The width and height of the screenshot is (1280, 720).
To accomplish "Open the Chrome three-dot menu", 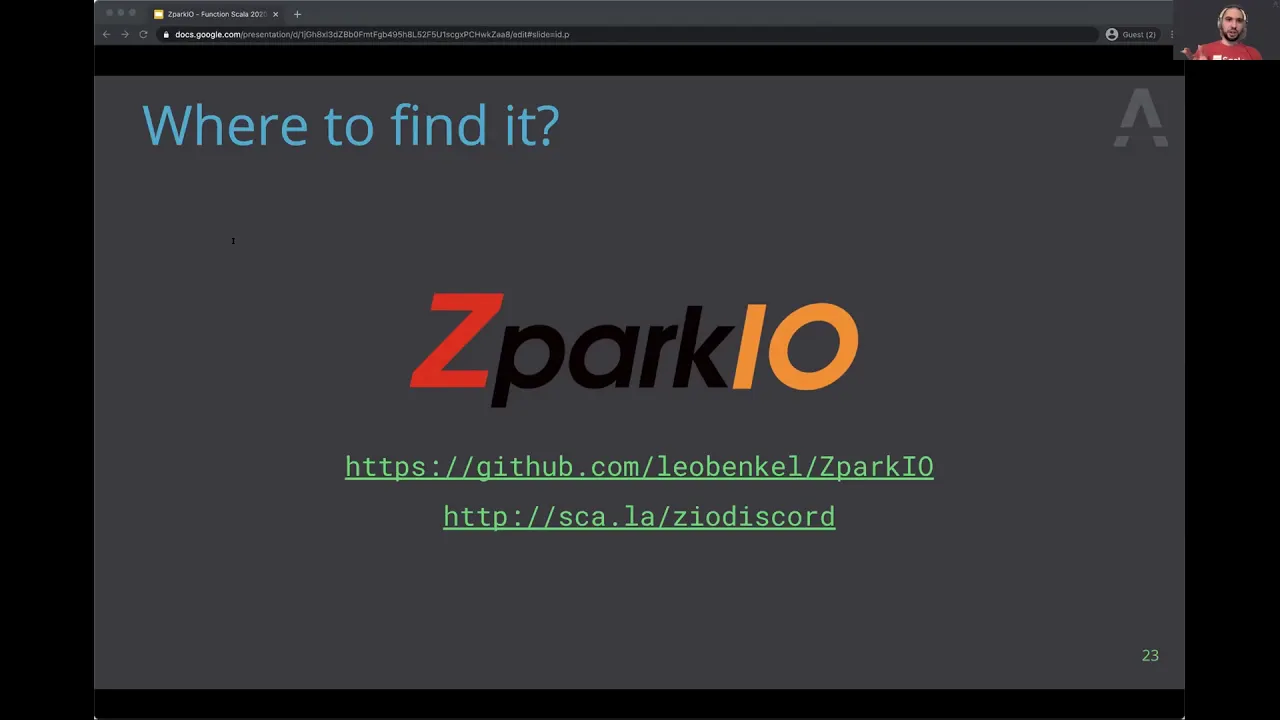I will click(x=1171, y=34).
